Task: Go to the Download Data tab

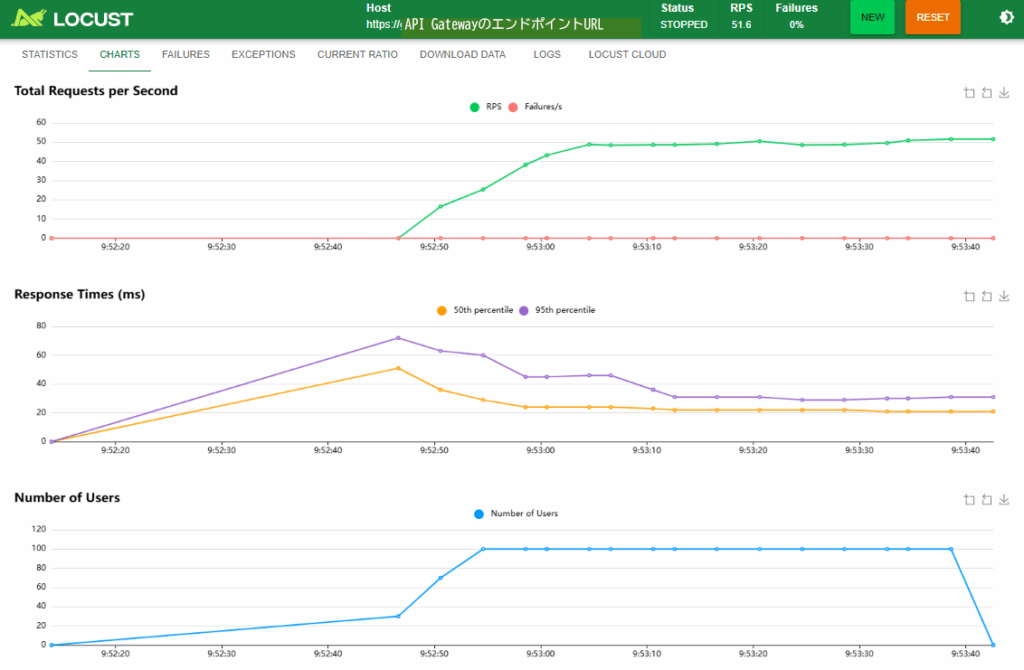Action: (x=462, y=54)
